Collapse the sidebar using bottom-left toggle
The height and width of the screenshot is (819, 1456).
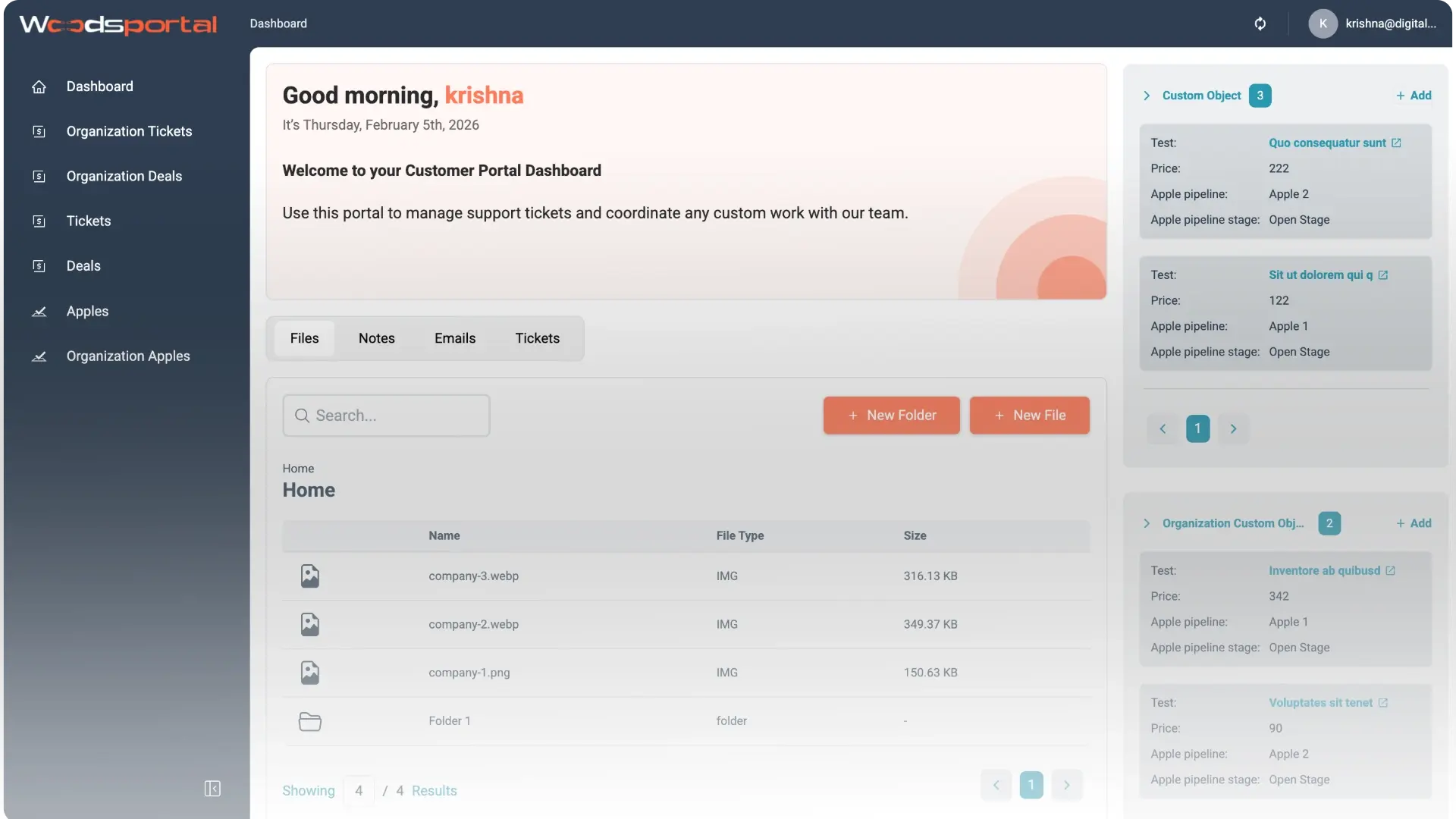click(x=213, y=789)
